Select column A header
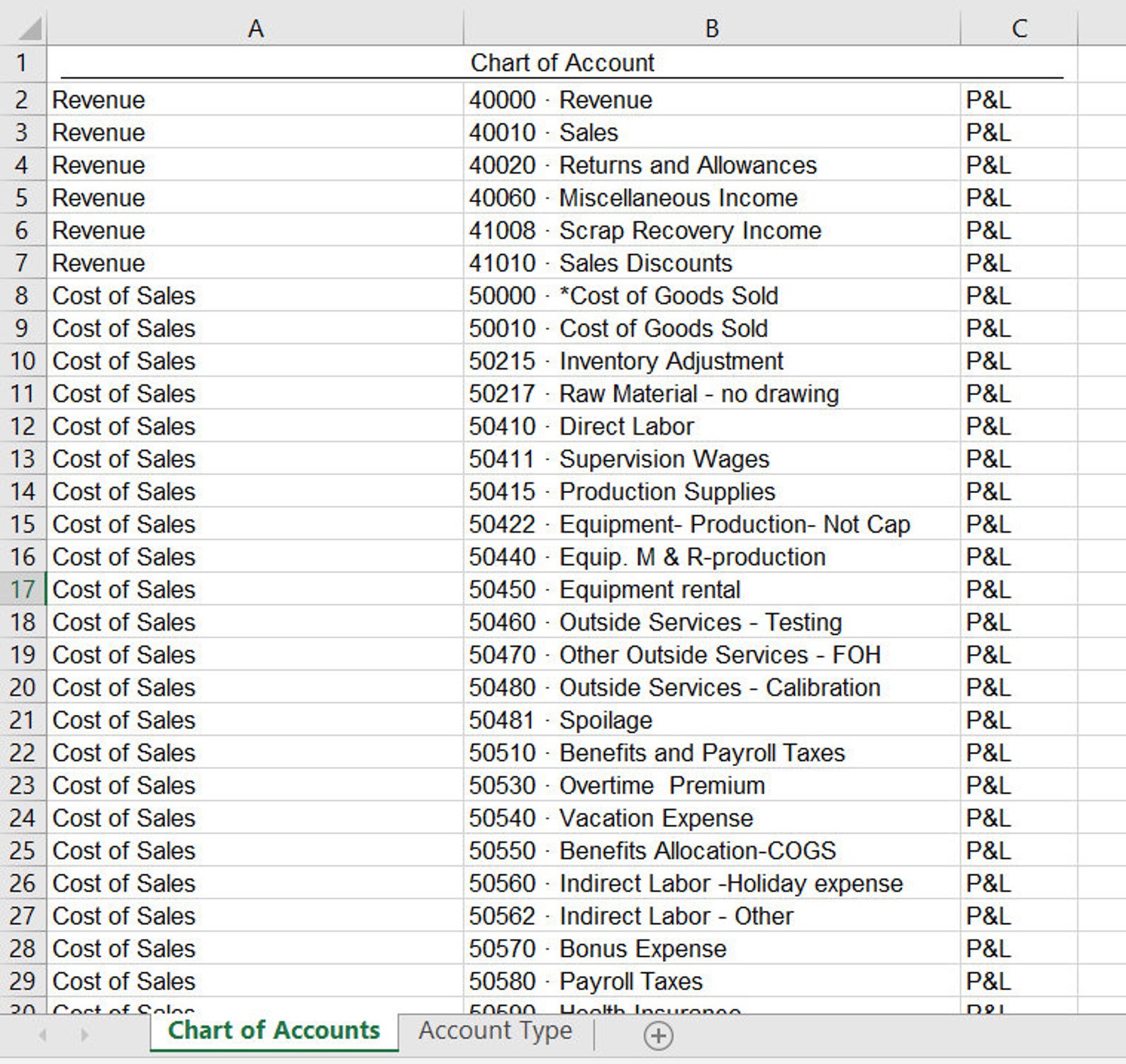This screenshot has height=1064, width=1126. pos(255,28)
